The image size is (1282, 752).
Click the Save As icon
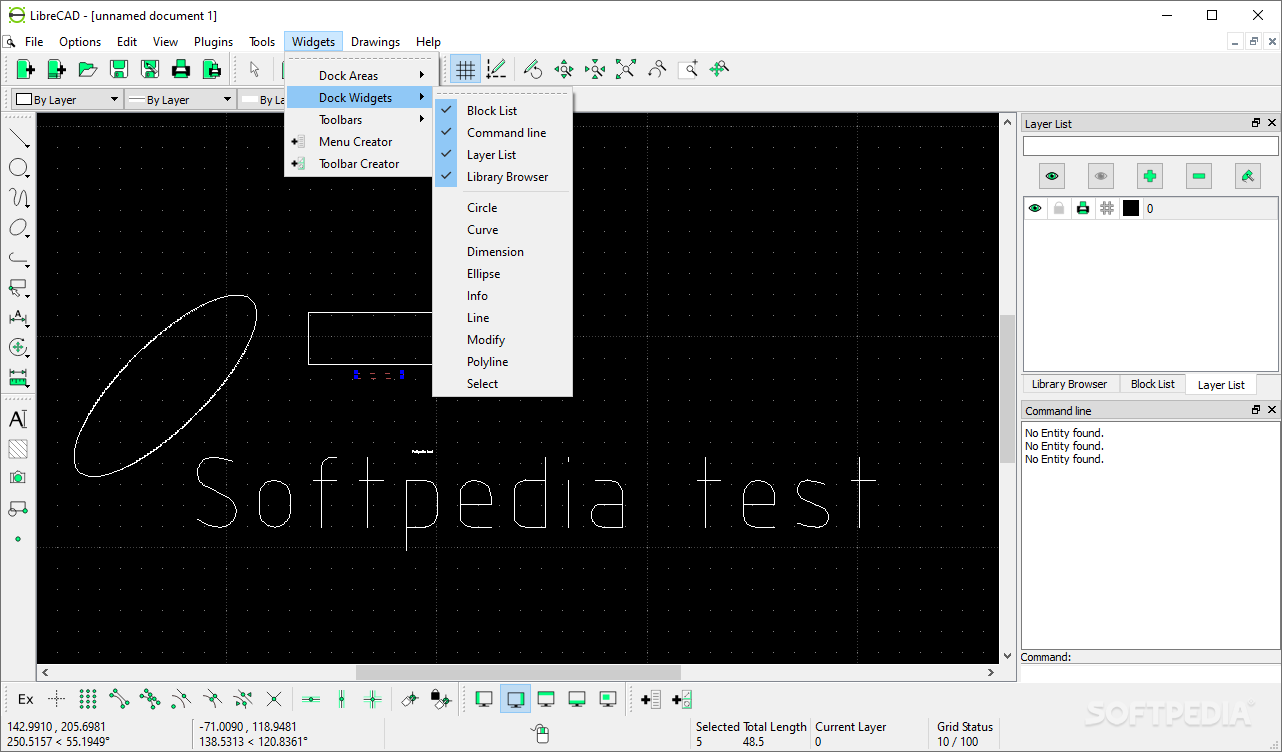(x=150, y=69)
